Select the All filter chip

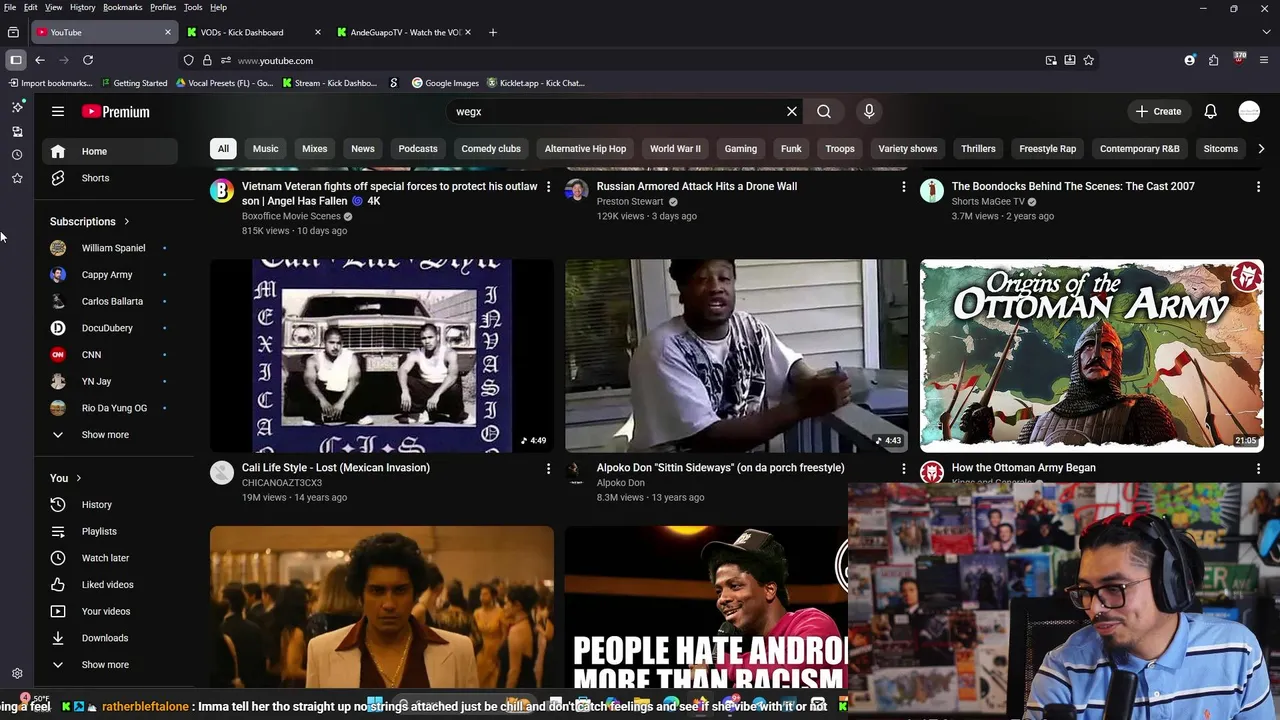(223, 149)
